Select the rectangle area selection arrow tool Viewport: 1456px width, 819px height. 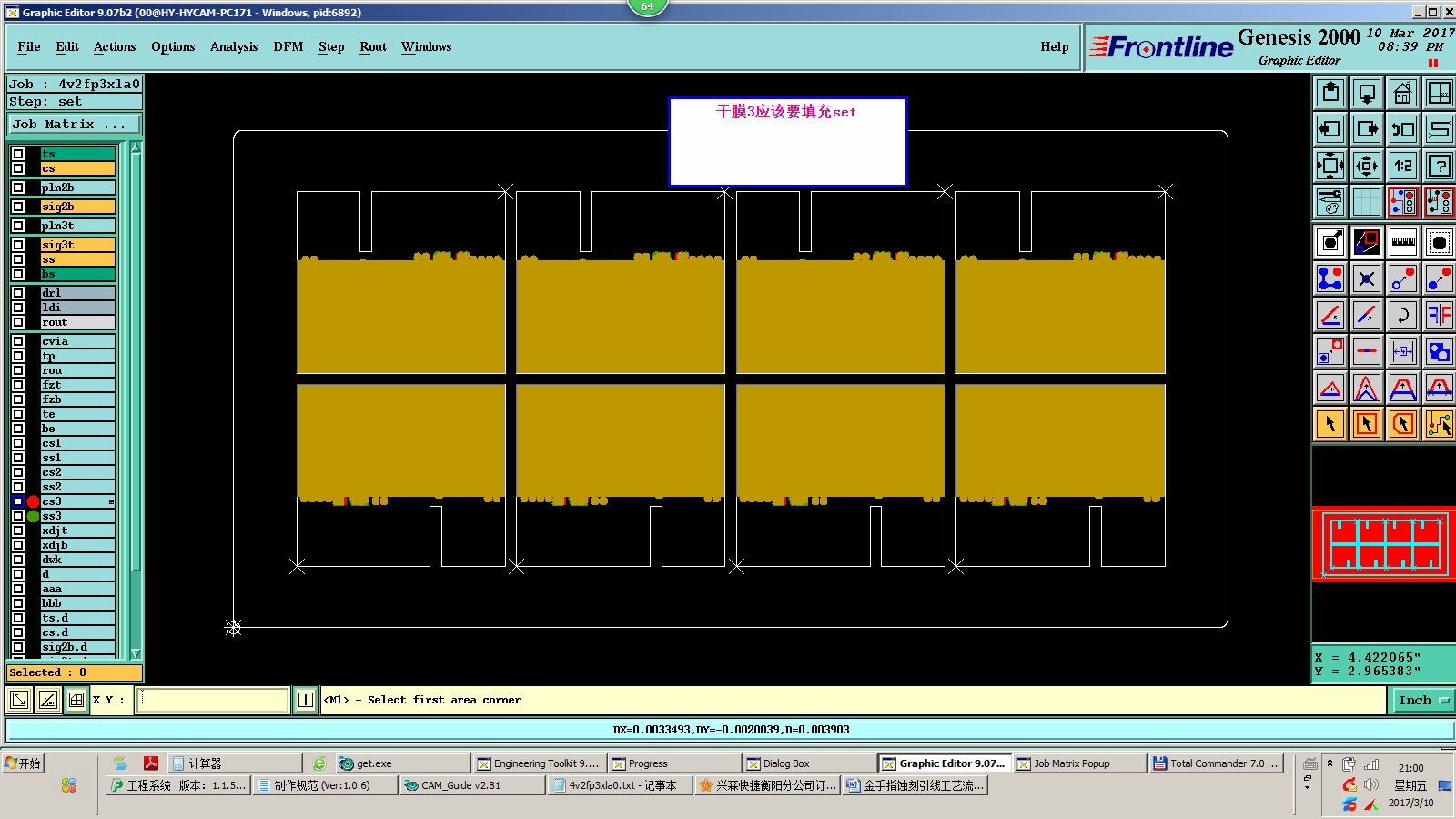click(1367, 424)
